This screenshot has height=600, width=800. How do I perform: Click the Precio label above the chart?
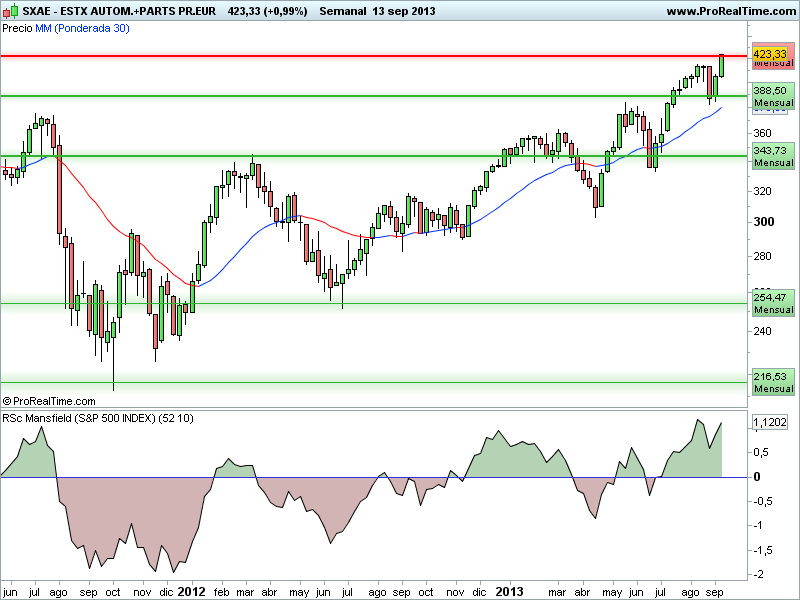(x=17, y=29)
